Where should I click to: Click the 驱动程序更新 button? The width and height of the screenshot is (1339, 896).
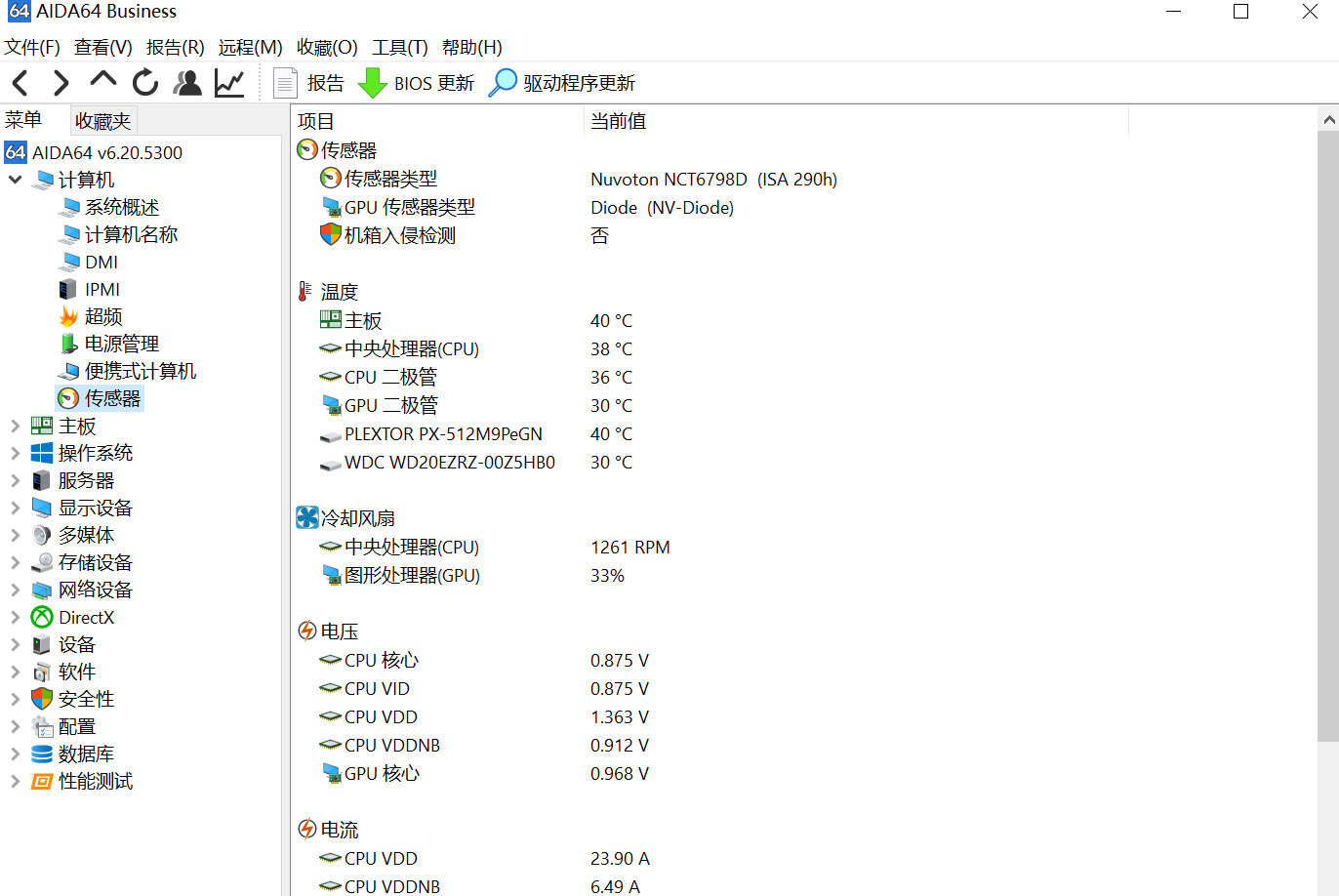coord(562,83)
